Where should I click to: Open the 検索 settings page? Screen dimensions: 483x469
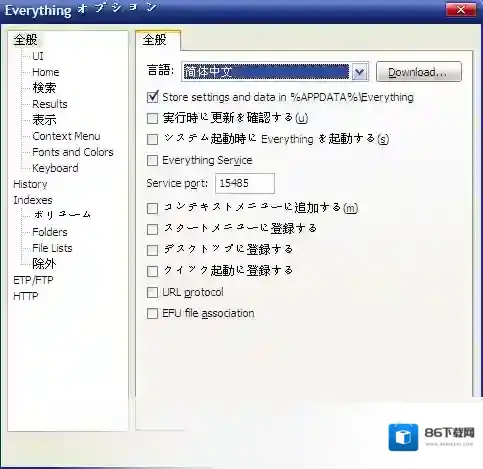[x=44, y=88]
